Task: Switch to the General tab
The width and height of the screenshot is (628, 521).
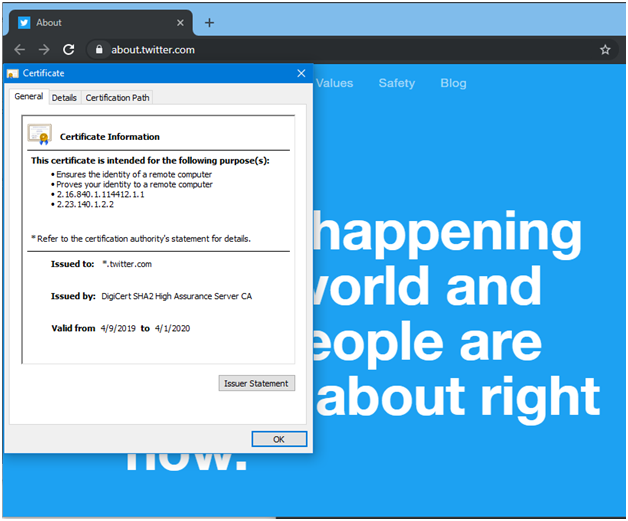Action: coord(28,97)
